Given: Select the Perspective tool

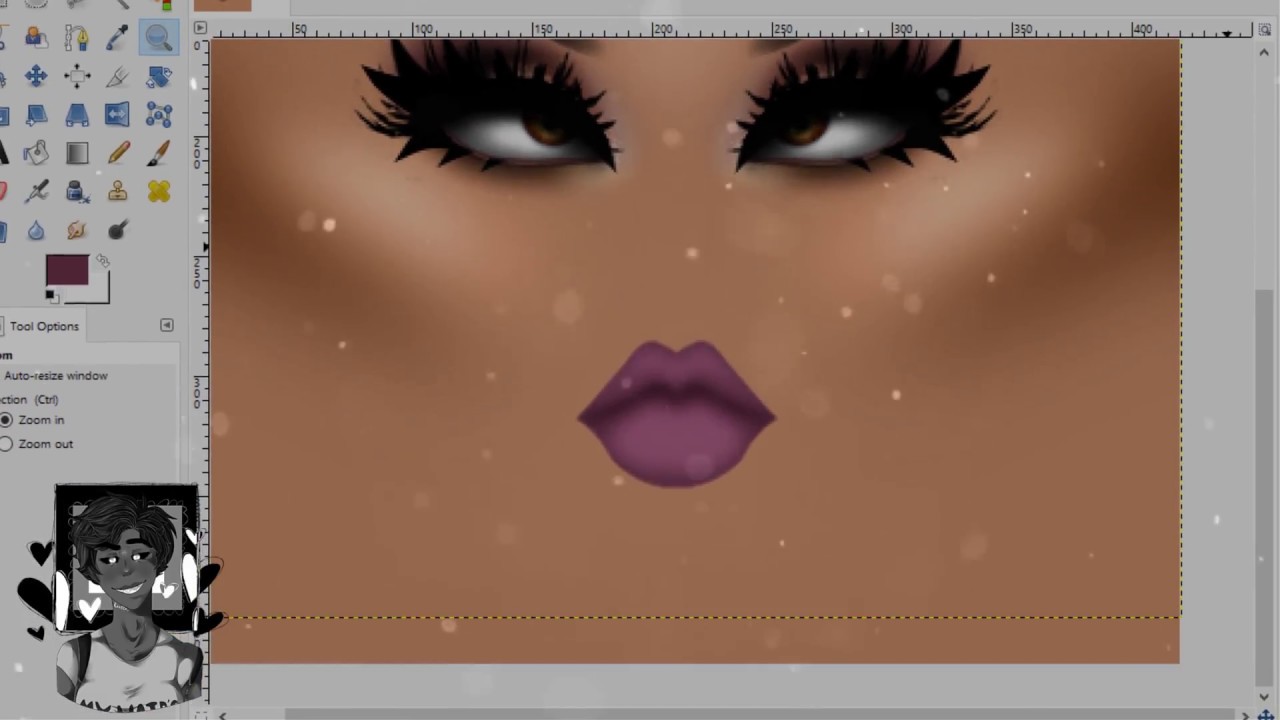Looking at the screenshot, I should point(77,115).
